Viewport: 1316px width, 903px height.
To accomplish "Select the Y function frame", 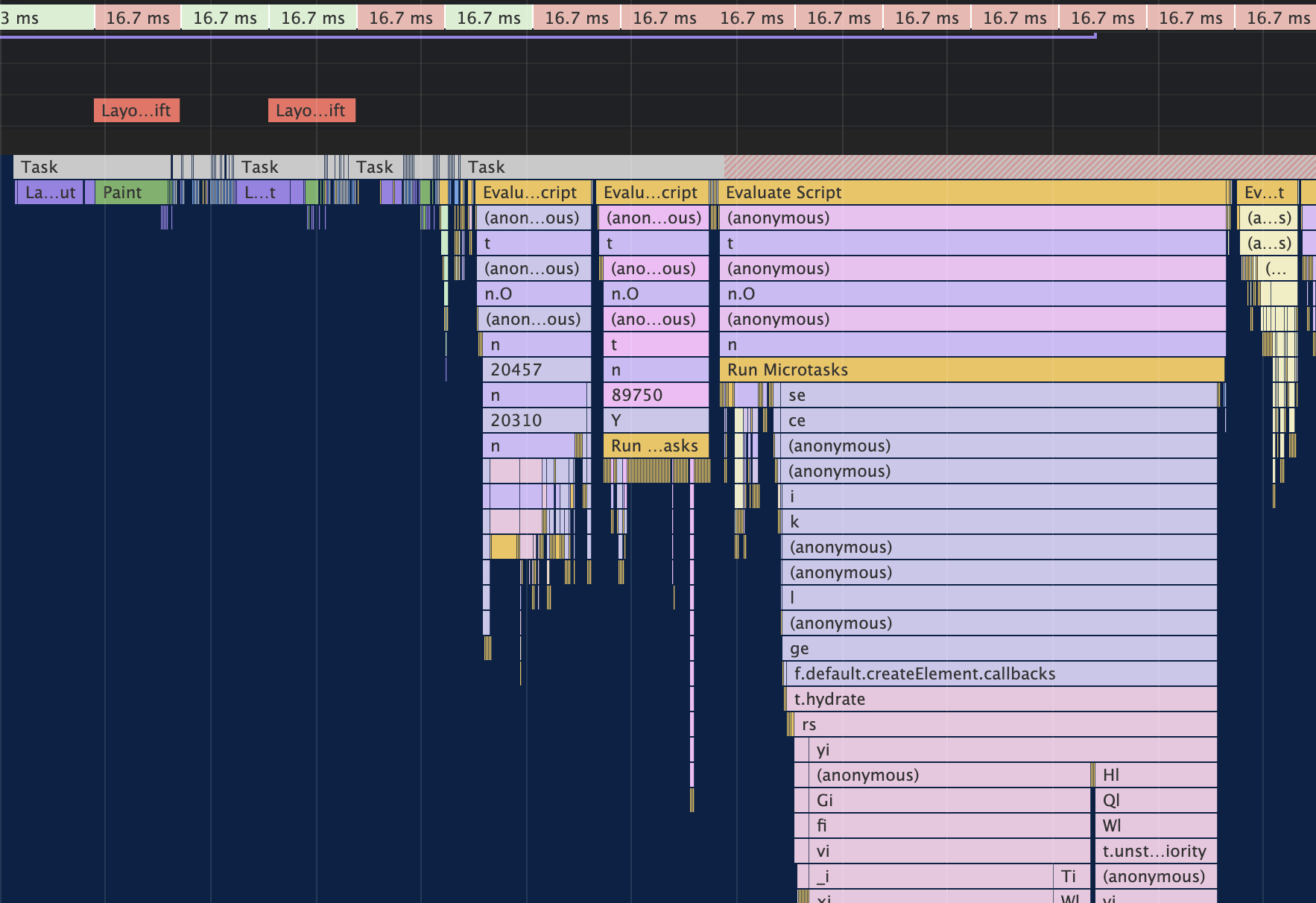I will [x=656, y=420].
